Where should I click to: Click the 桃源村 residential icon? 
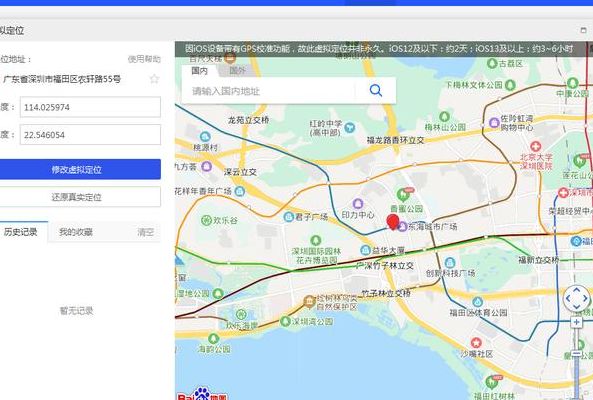coord(205,137)
